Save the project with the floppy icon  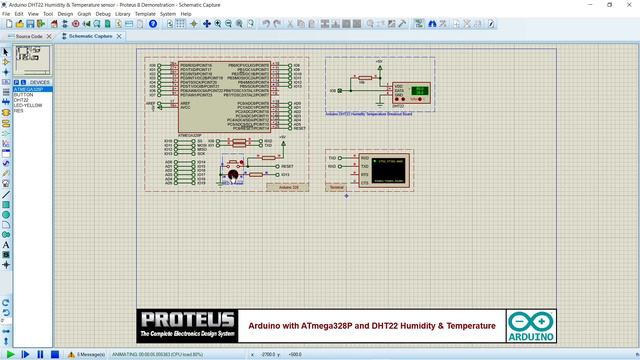[30, 24]
